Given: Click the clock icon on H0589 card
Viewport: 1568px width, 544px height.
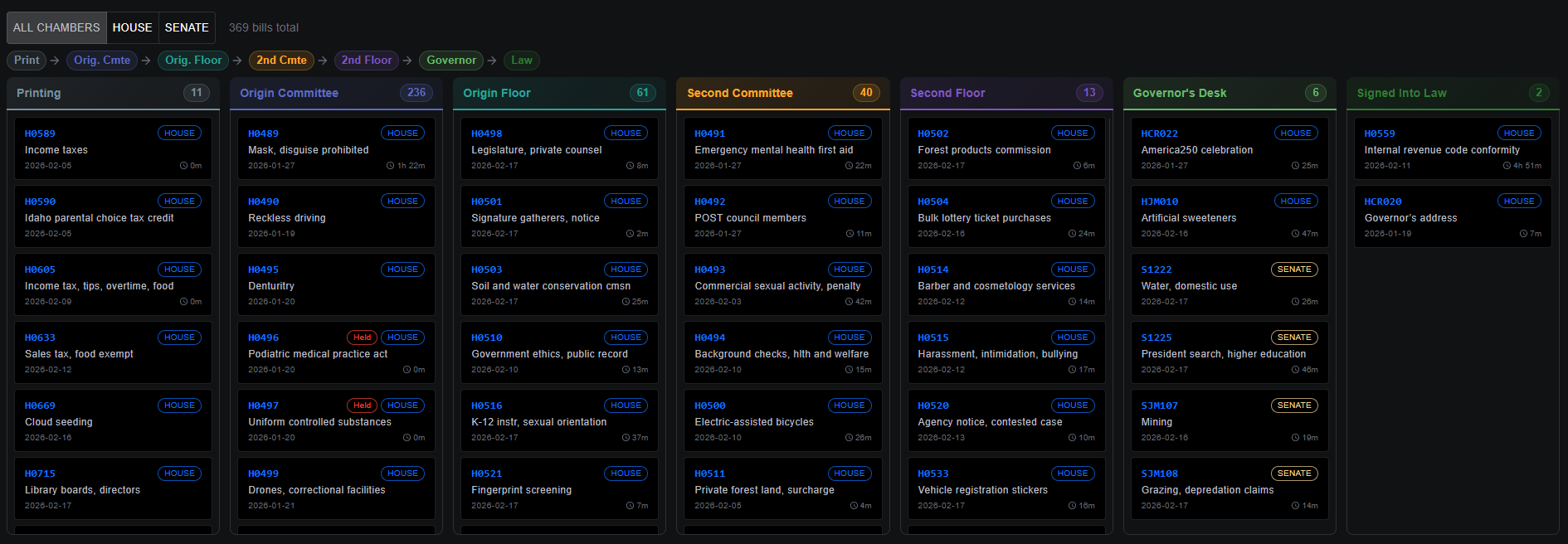Looking at the screenshot, I should tap(183, 166).
